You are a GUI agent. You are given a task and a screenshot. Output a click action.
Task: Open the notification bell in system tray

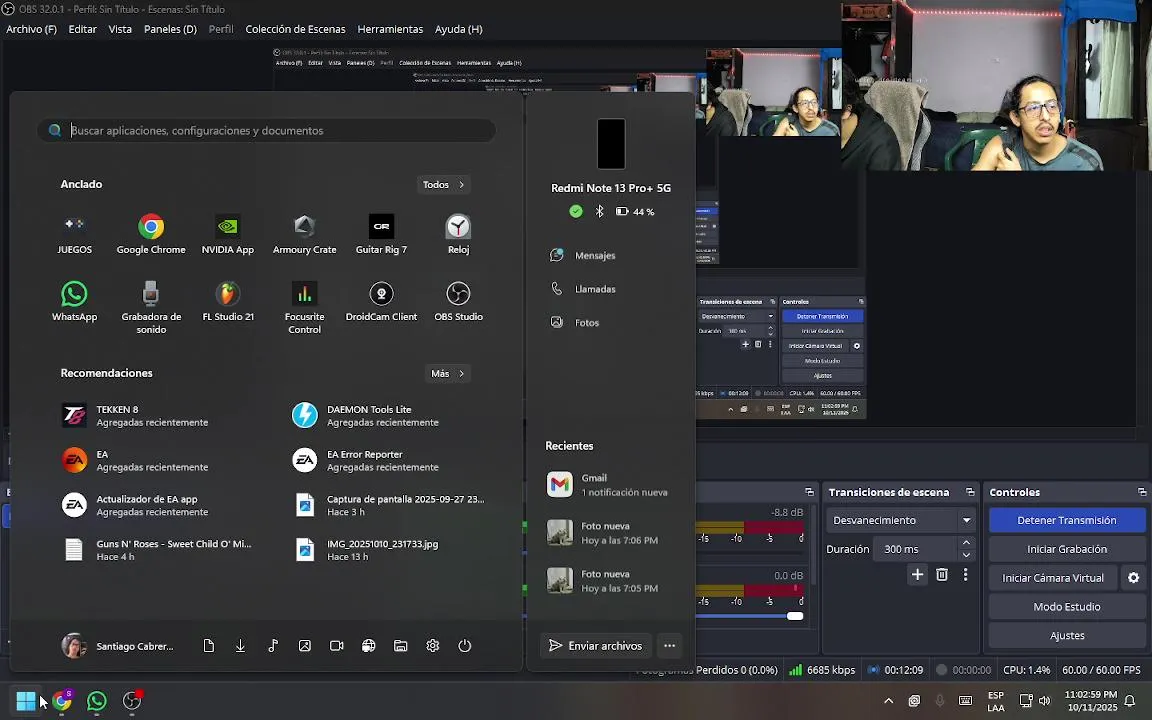[x=1130, y=701]
